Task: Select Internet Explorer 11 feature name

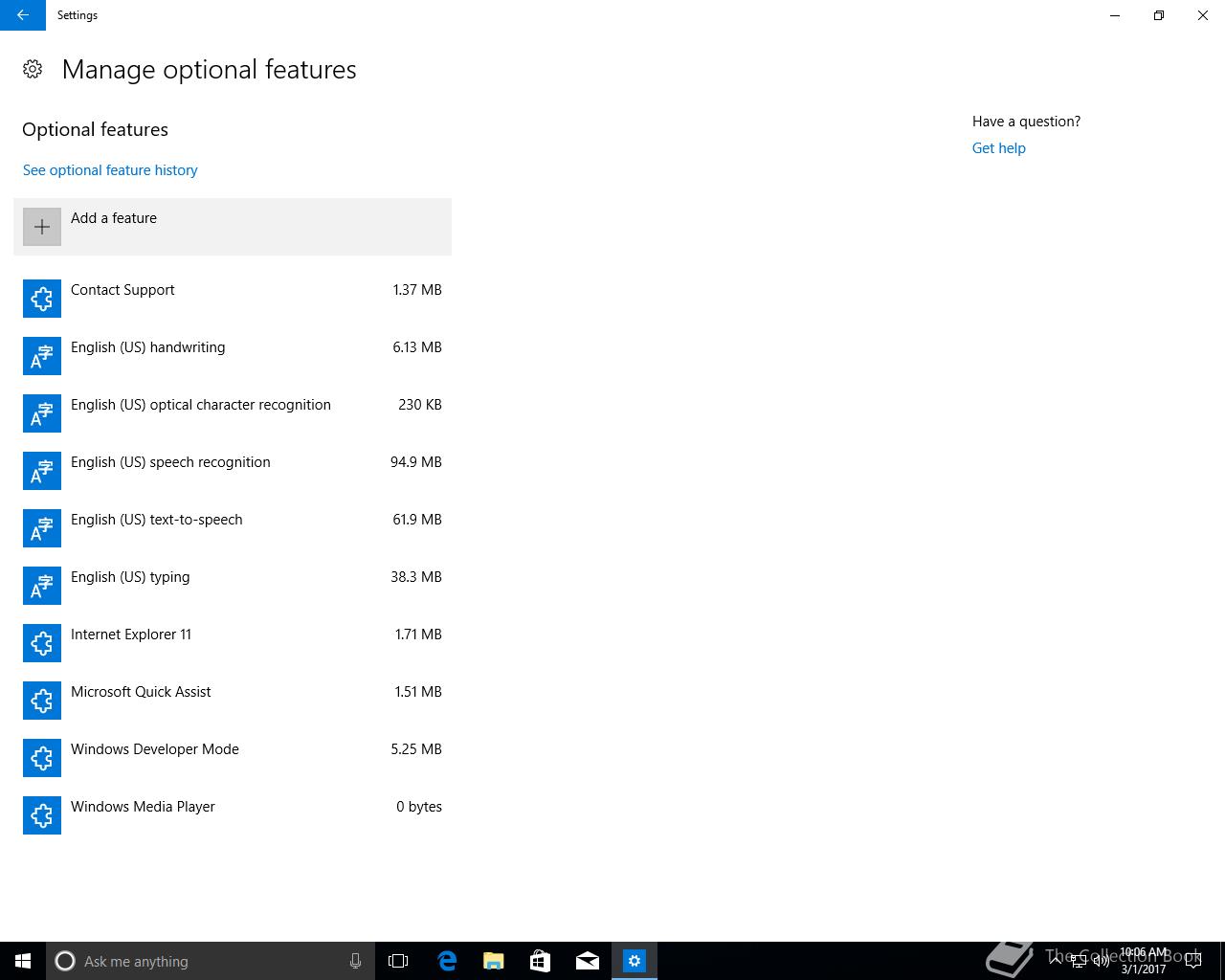Action: point(131,635)
